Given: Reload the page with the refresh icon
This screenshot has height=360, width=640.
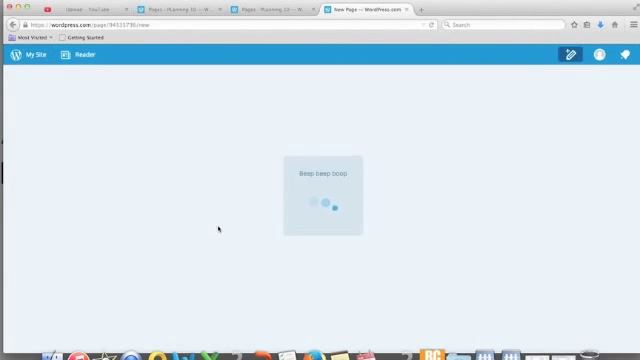Looking at the screenshot, I should tap(431, 25).
